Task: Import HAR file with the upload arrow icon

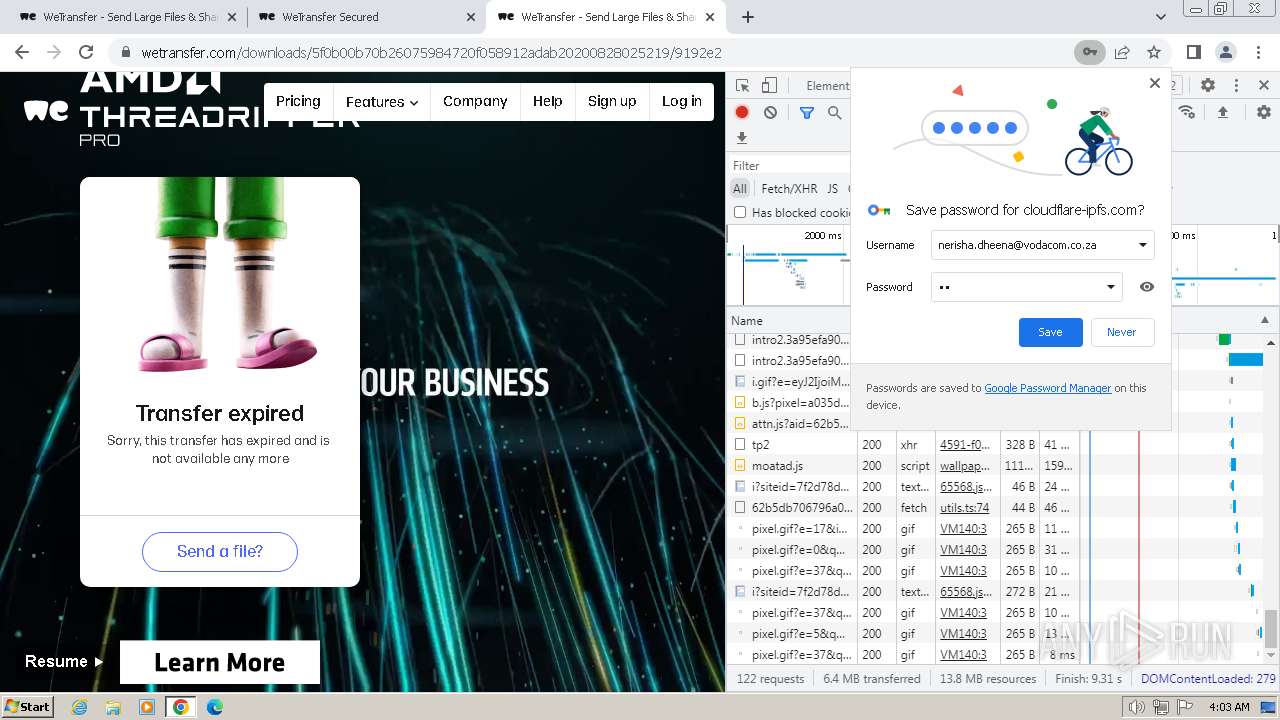Action: point(1222,113)
